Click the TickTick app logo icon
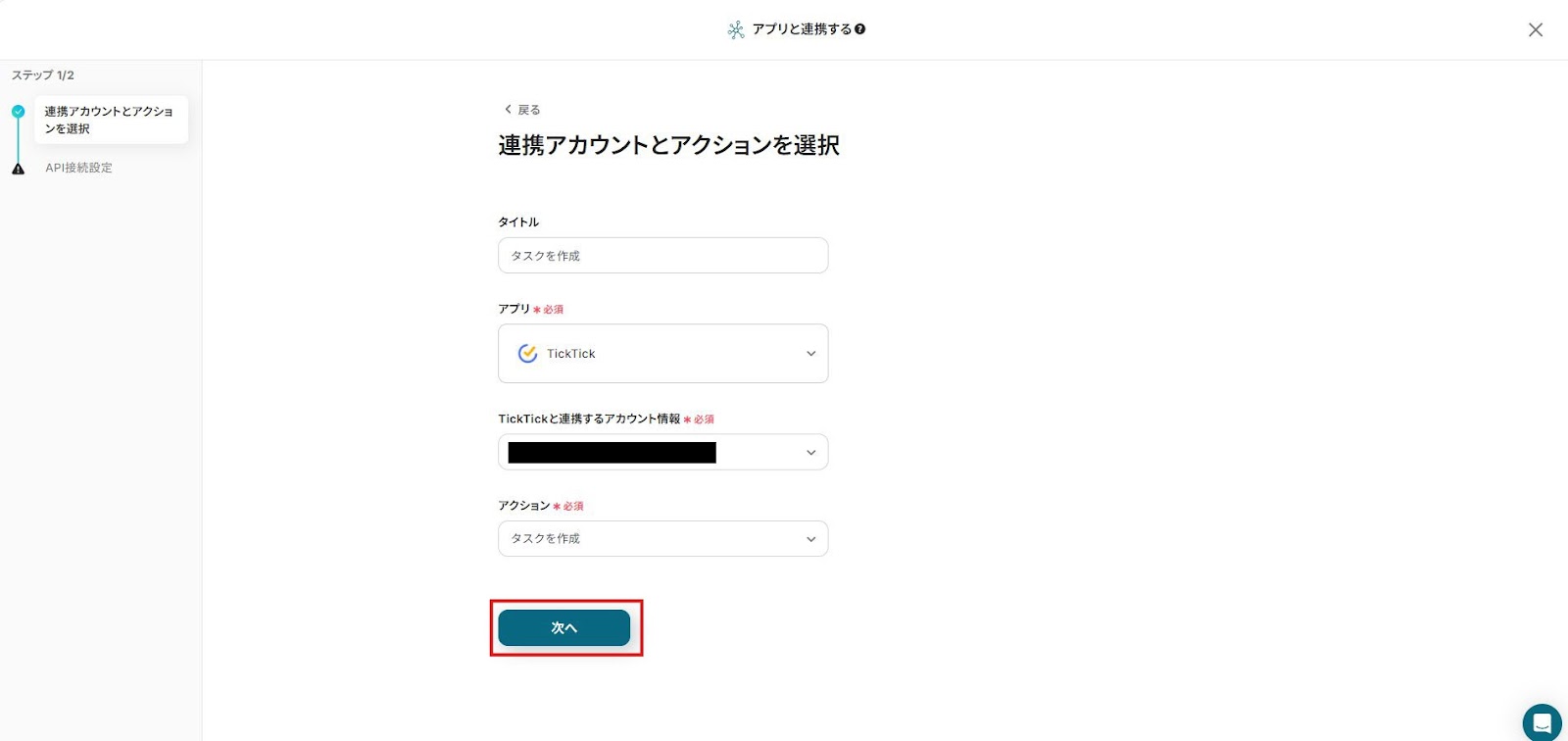The height and width of the screenshot is (741, 1568). (527, 354)
